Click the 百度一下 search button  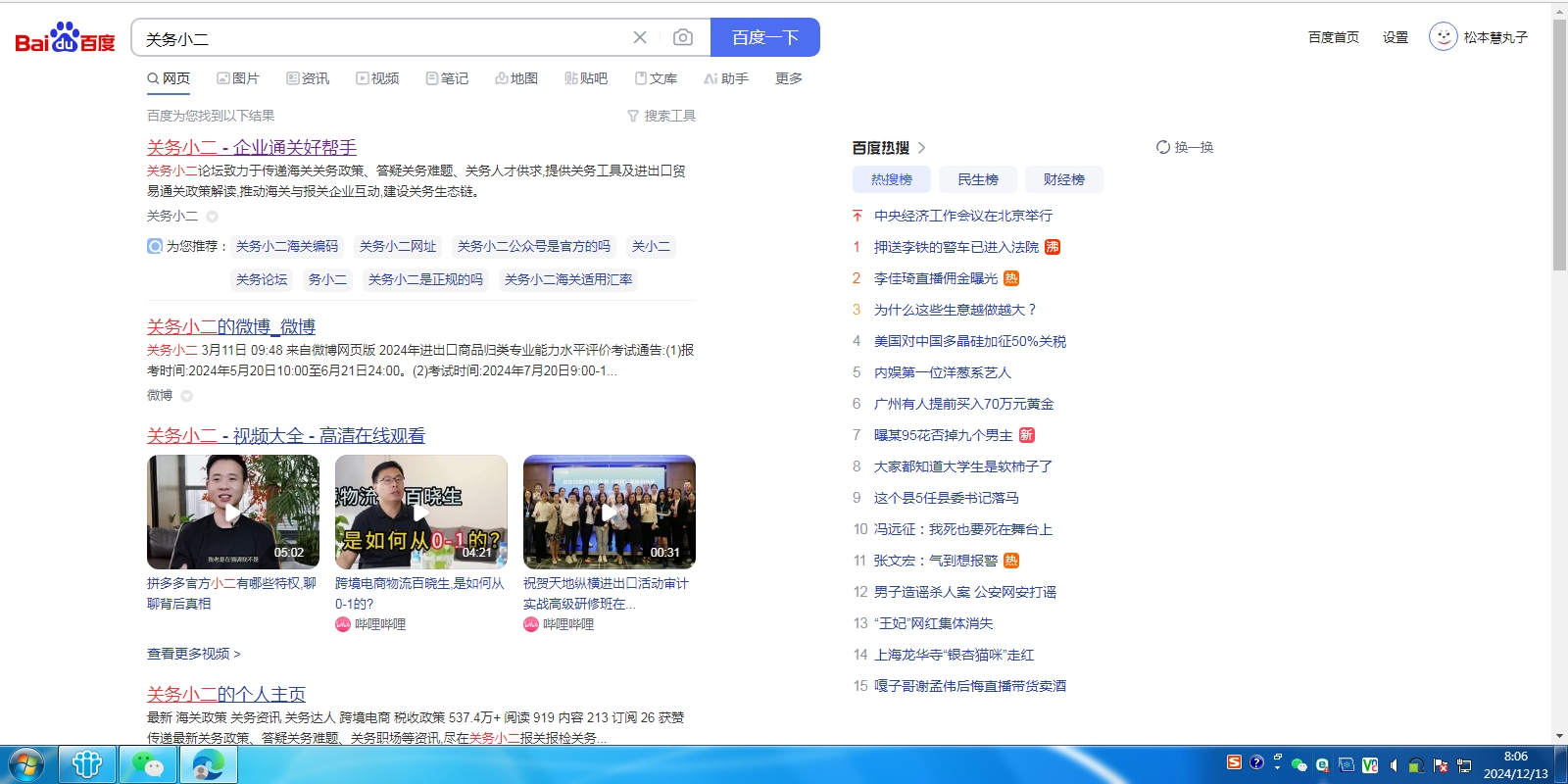click(x=764, y=37)
